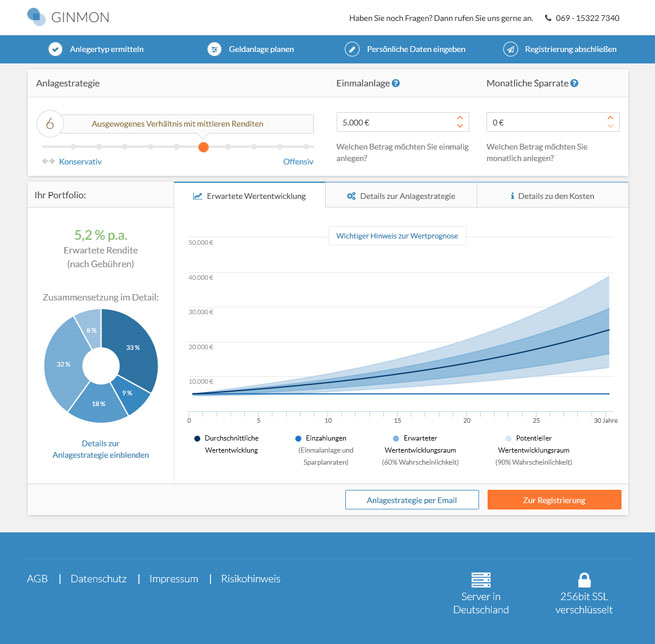
Task: Open the AGB footer link
Action: pos(37,579)
